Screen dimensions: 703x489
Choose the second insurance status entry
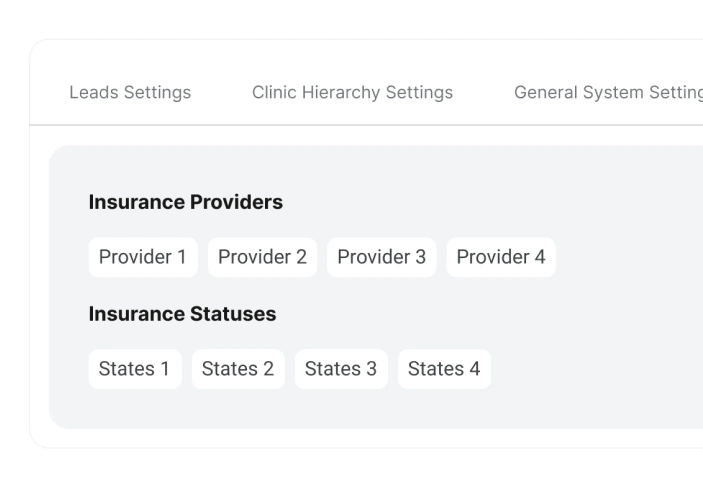(238, 369)
